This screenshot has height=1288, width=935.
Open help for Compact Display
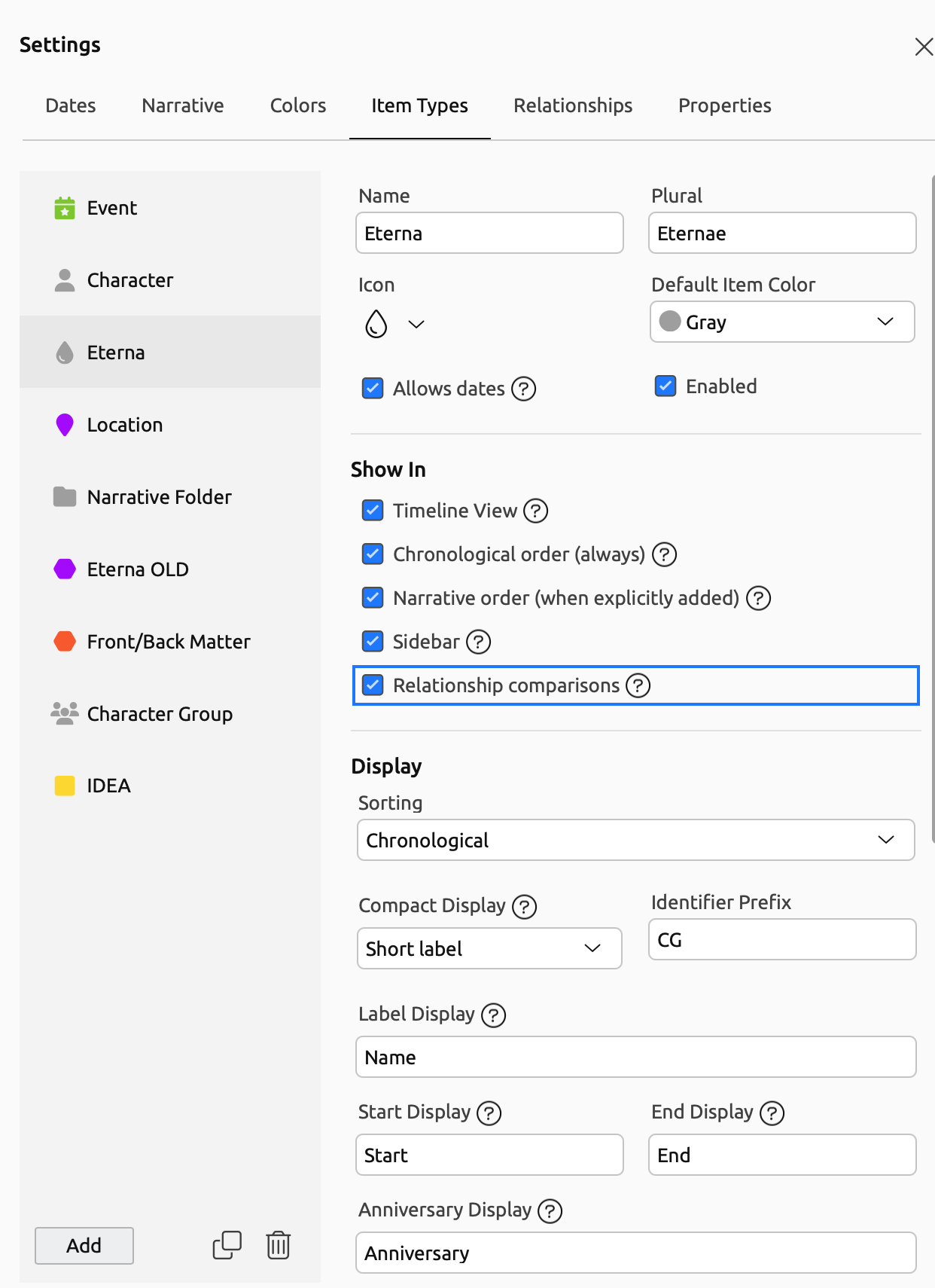pos(524,906)
